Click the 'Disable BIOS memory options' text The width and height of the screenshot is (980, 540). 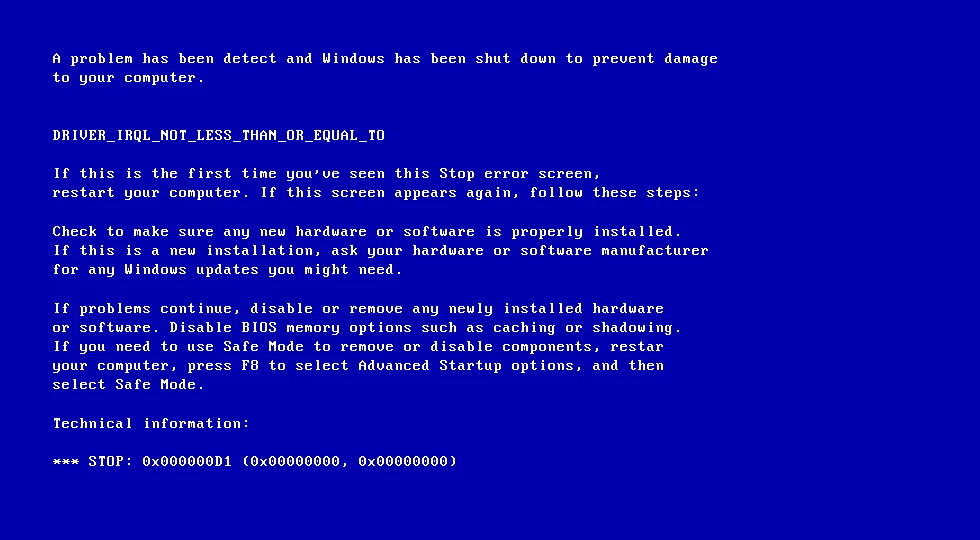[291, 328]
